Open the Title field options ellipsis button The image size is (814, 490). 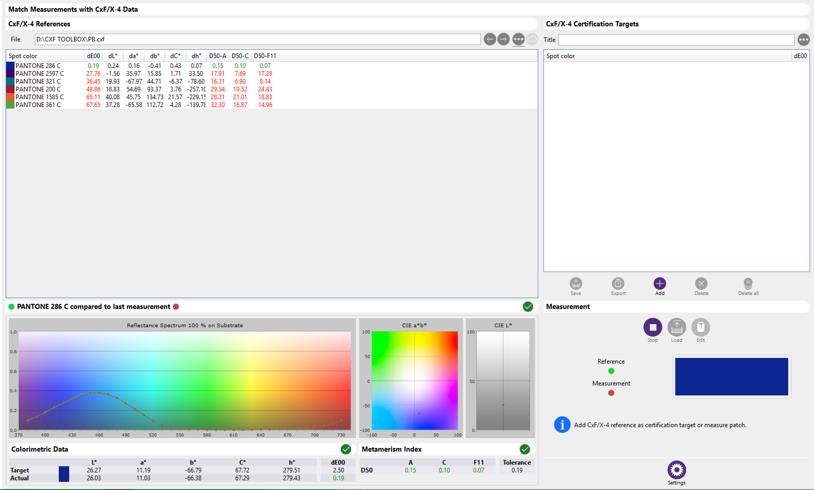point(803,40)
